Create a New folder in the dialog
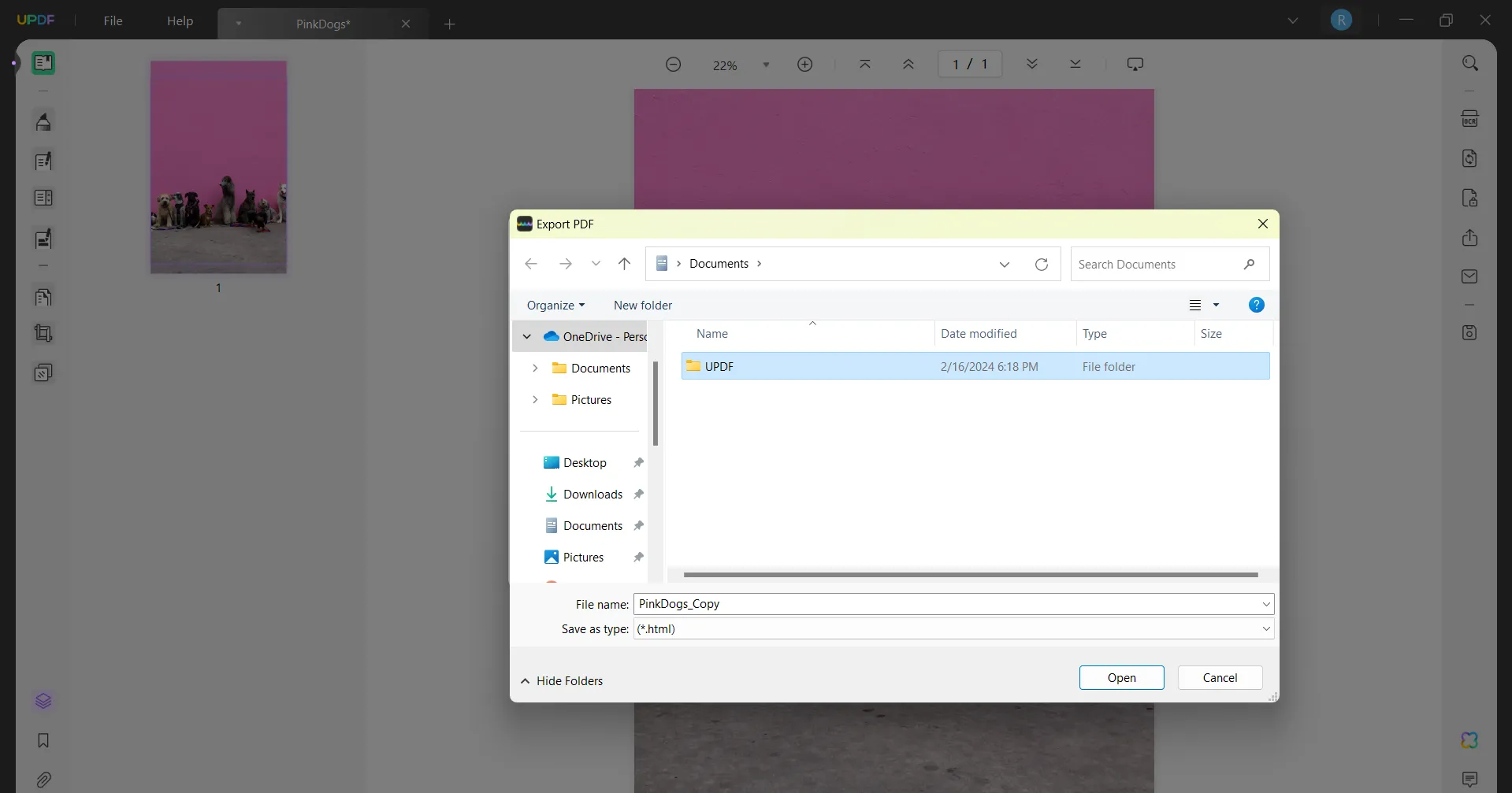 pyautogui.click(x=643, y=305)
